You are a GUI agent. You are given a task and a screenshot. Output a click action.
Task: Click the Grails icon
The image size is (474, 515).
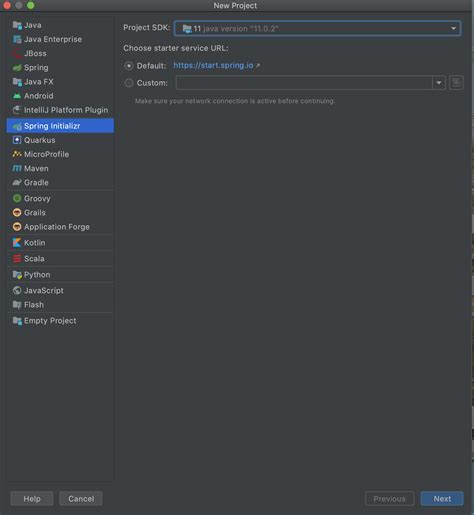tap(17, 213)
